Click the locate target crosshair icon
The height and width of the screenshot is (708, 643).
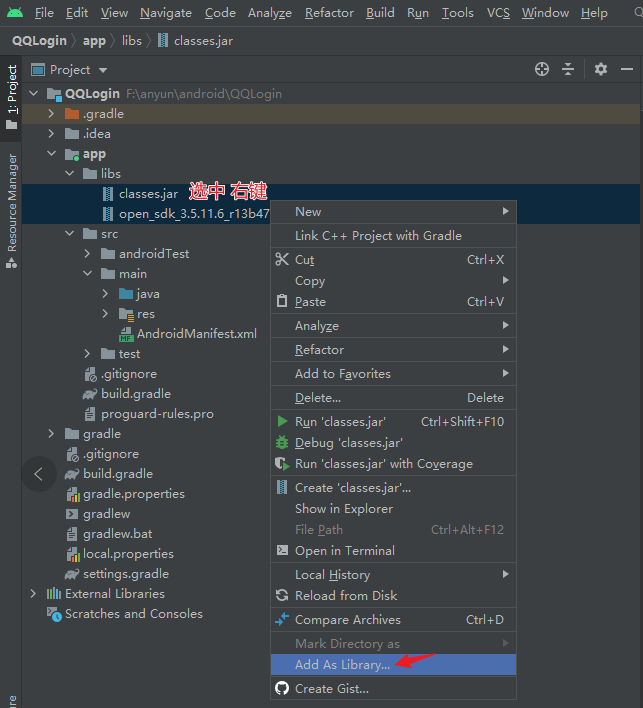tap(542, 69)
